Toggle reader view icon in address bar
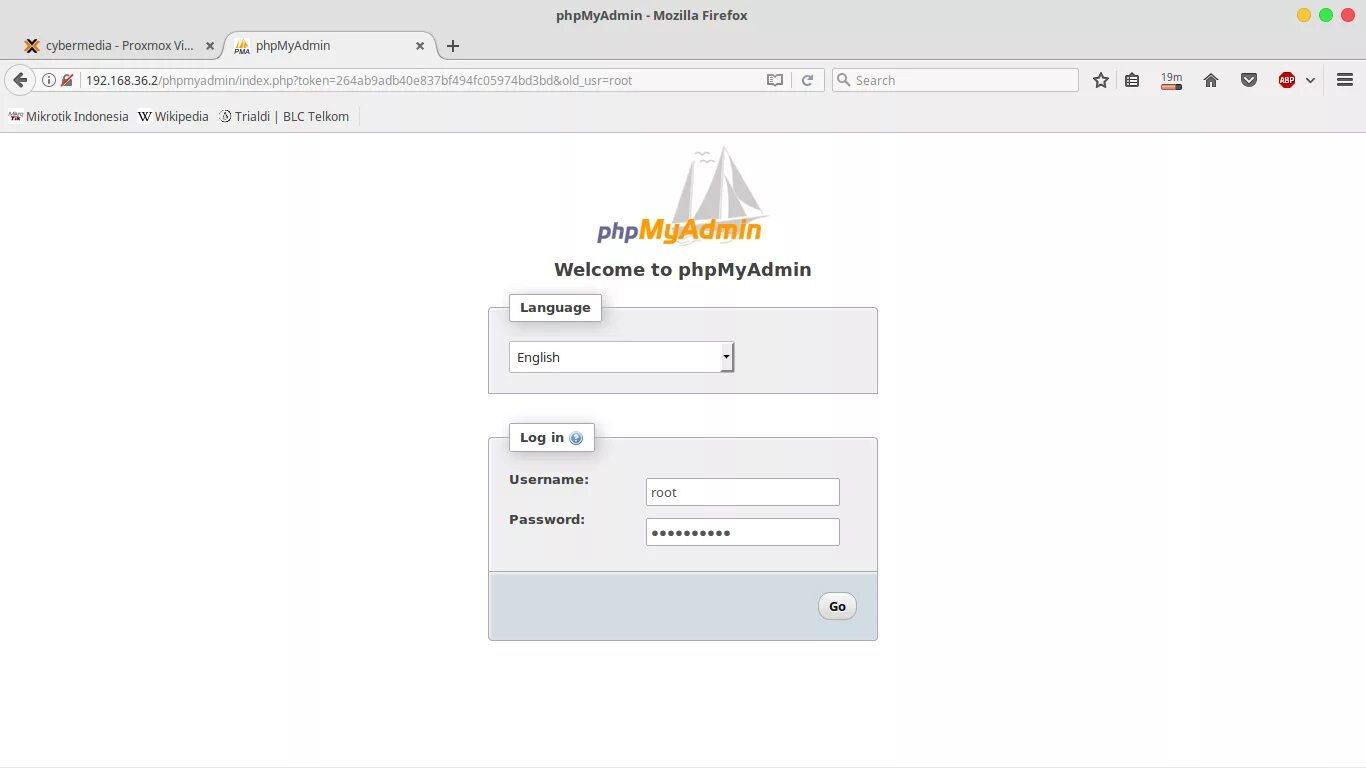Image resolution: width=1366 pixels, height=768 pixels. [x=775, y=80]
